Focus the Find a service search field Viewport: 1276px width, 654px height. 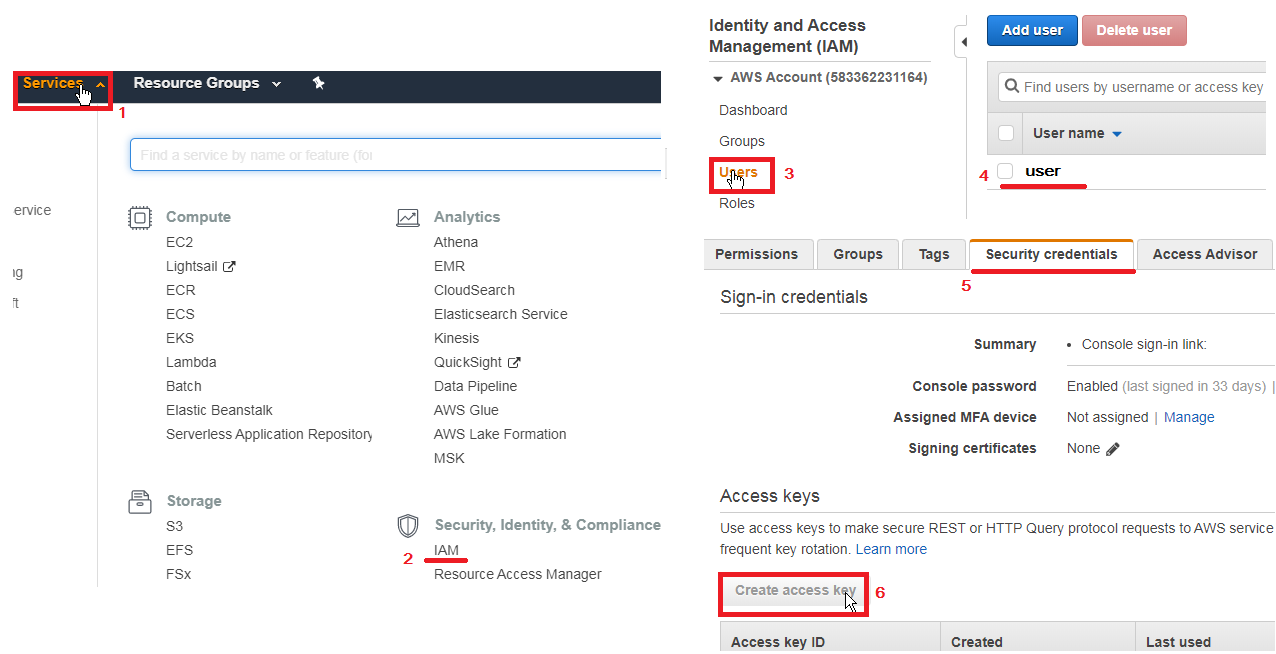396,155
